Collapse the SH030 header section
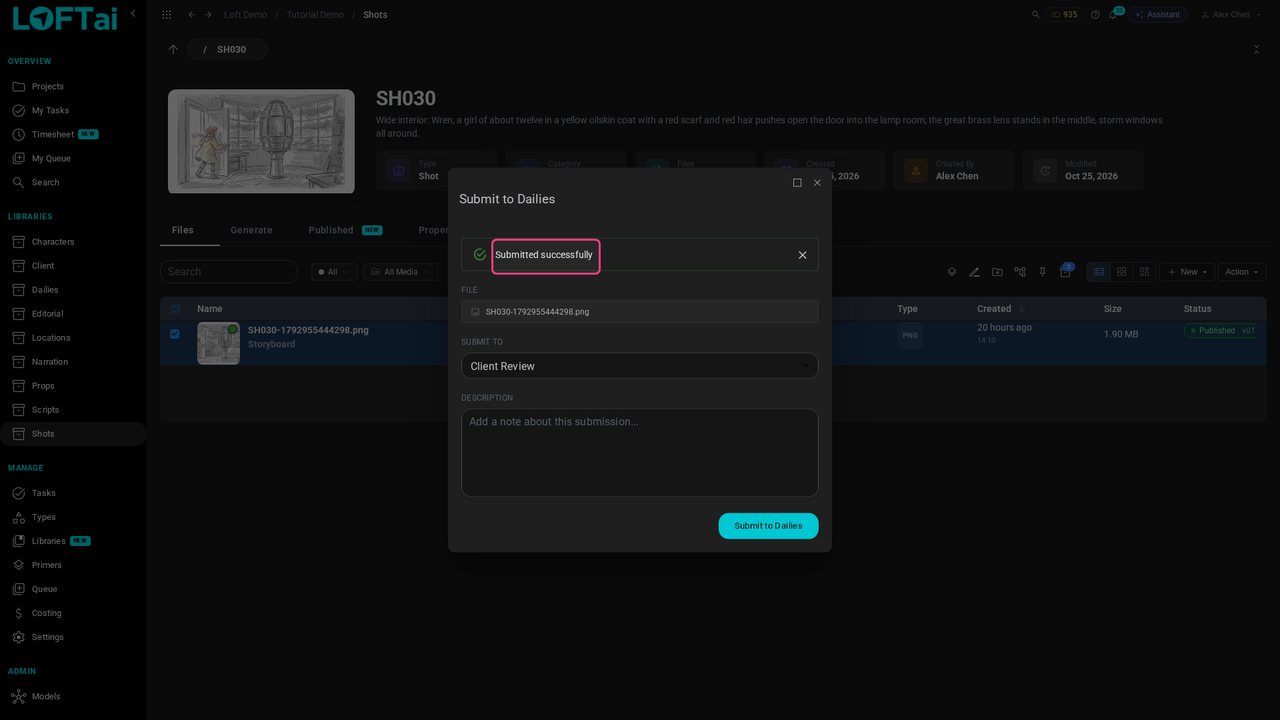1280x720 pixels. pyautogui.click(x=1257, y=49)
